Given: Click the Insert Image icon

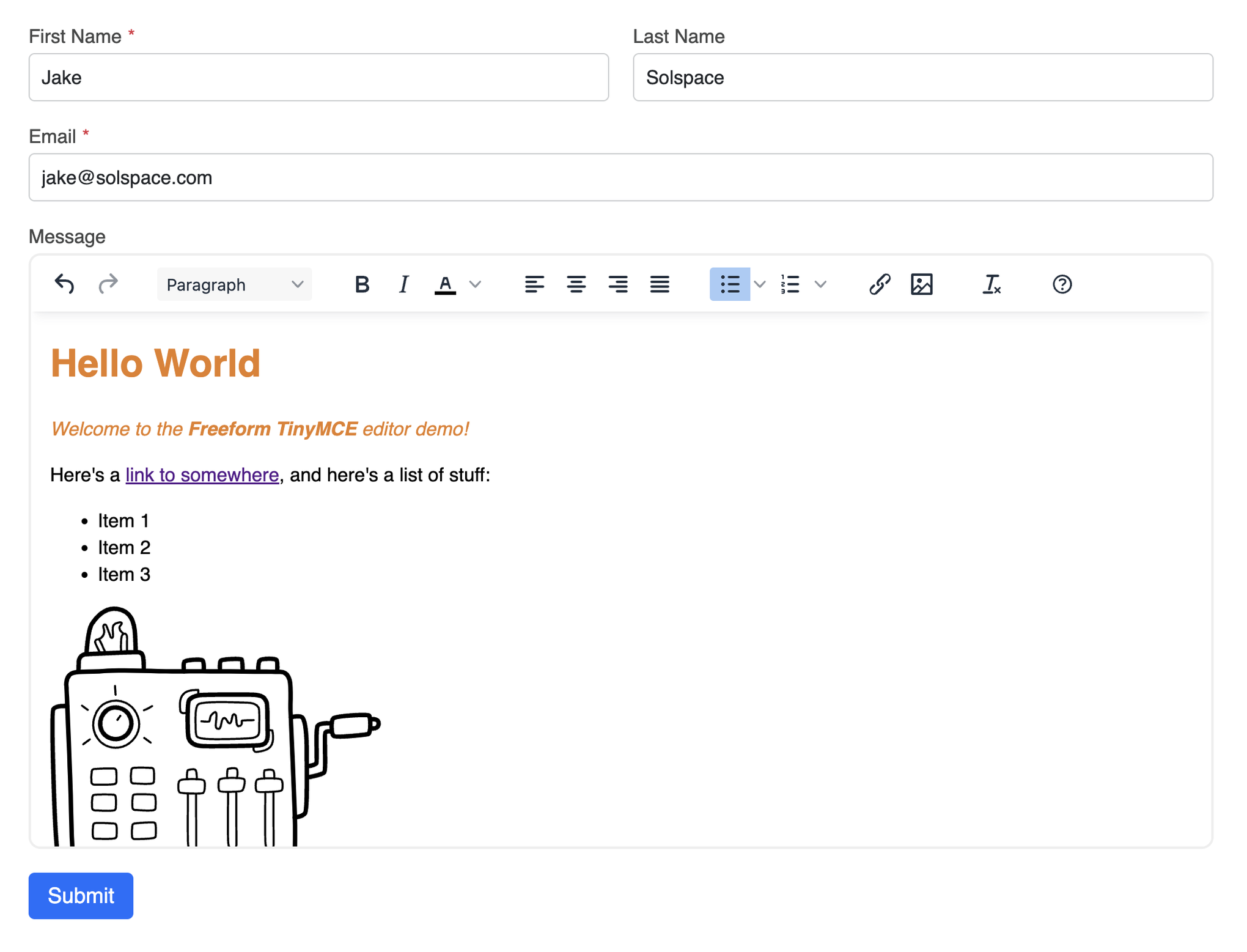Looking at the screenshot, I should [x=922, y=284].
